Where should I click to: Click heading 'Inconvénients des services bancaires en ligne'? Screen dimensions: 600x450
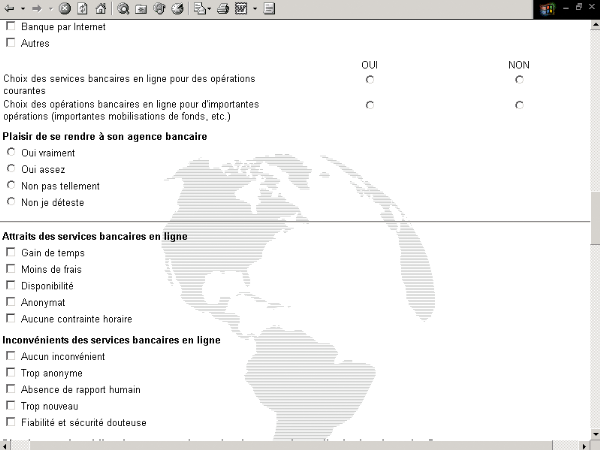(111, 340)
